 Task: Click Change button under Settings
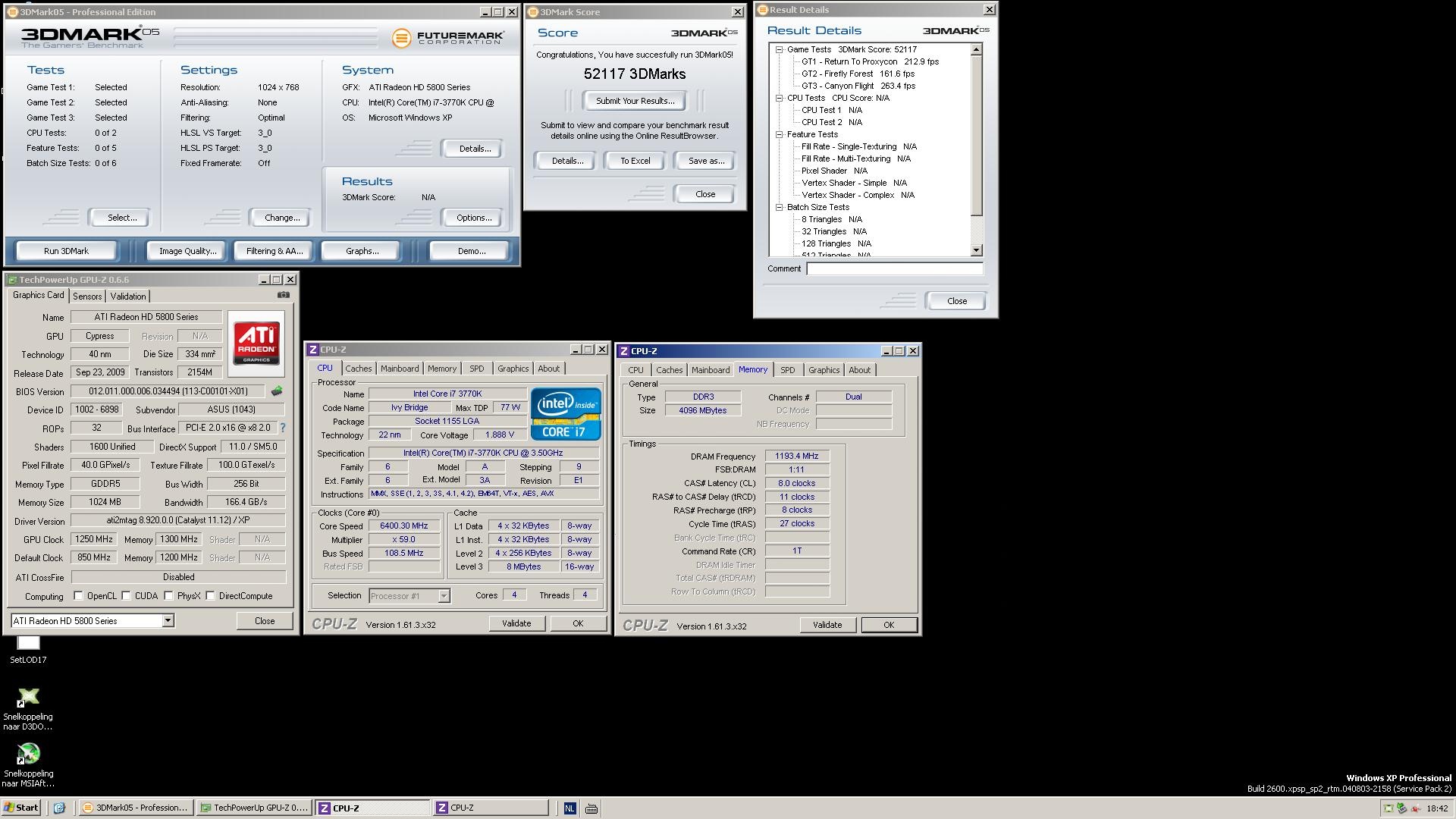(282, 218)
